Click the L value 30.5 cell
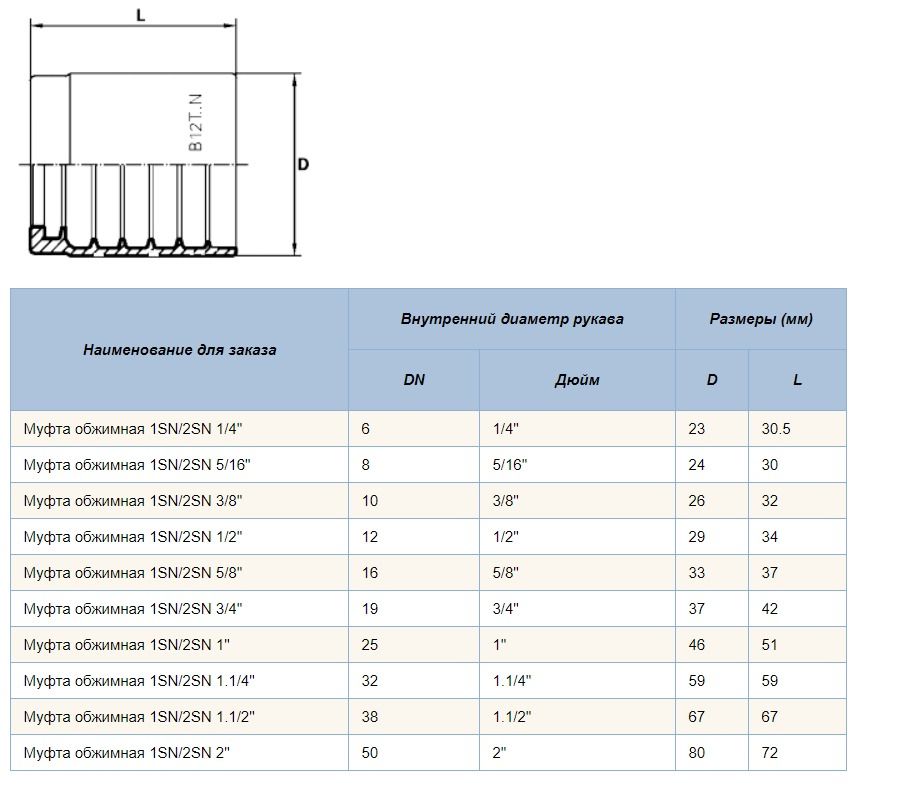 coord(797,429)
